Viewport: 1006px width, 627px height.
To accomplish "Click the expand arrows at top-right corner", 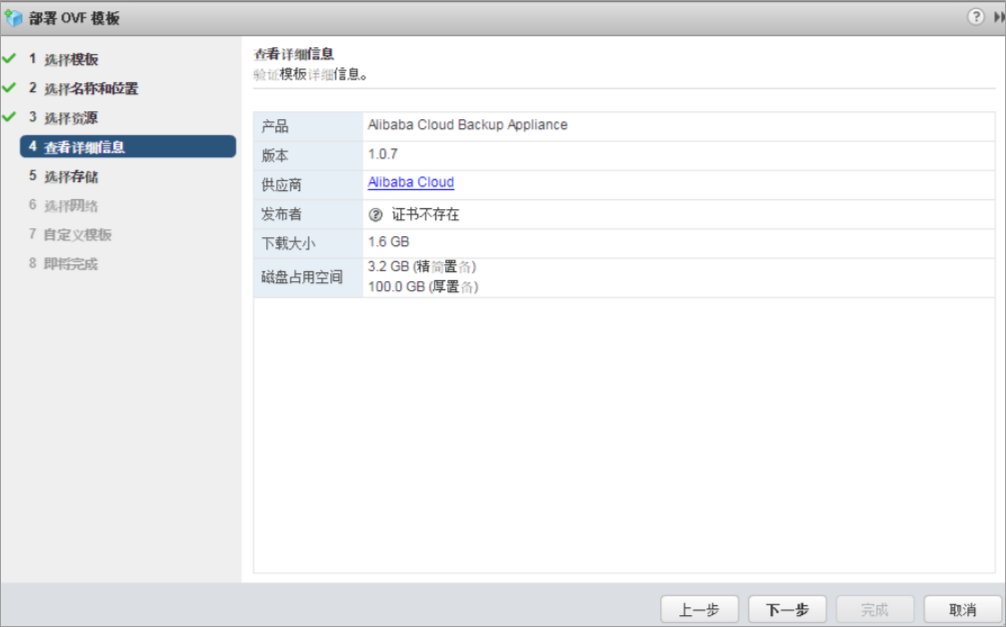I will point(999,17).
